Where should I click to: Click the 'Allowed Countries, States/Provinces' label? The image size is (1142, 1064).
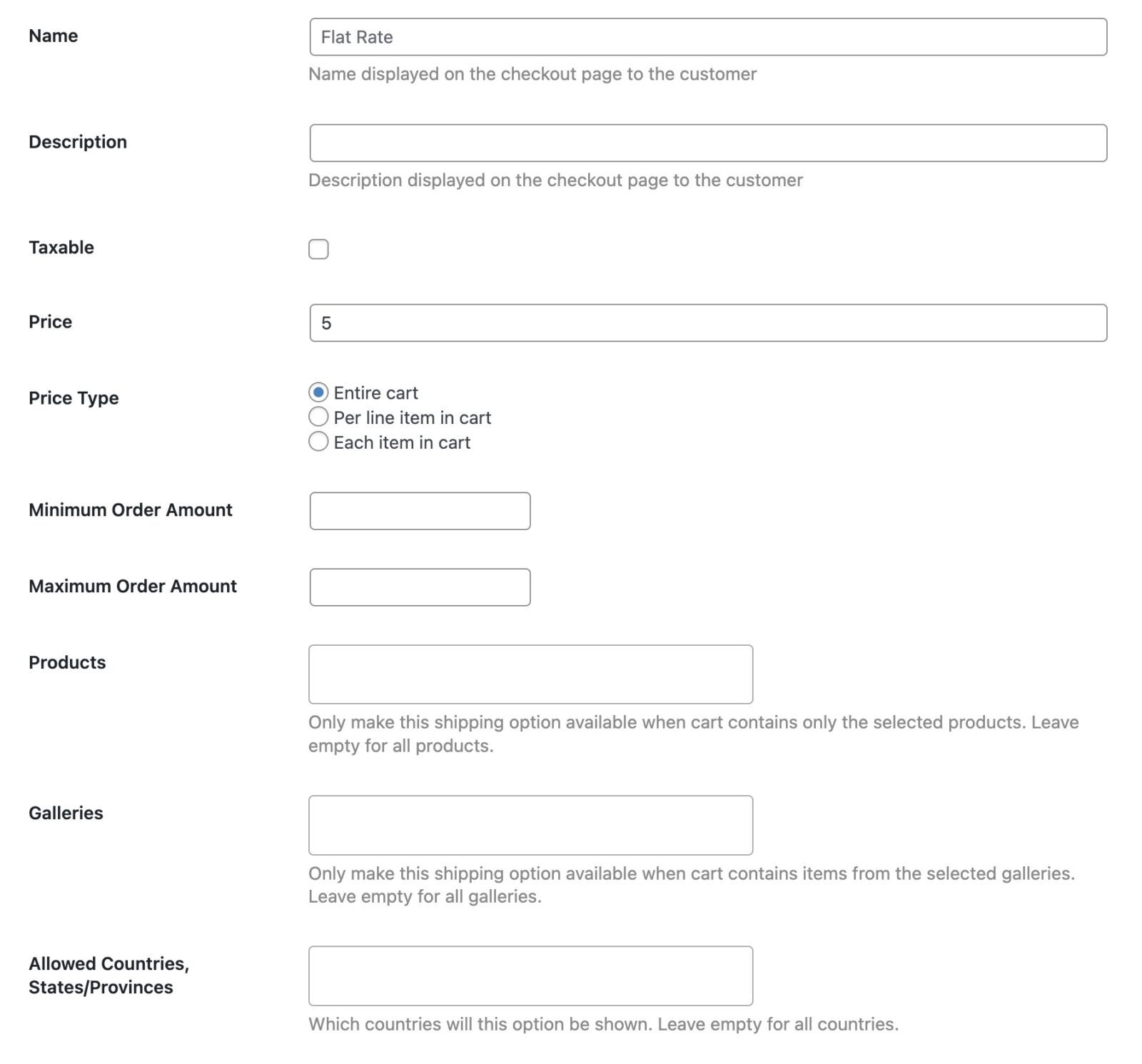pyautogui.click(x=108, y=975)
